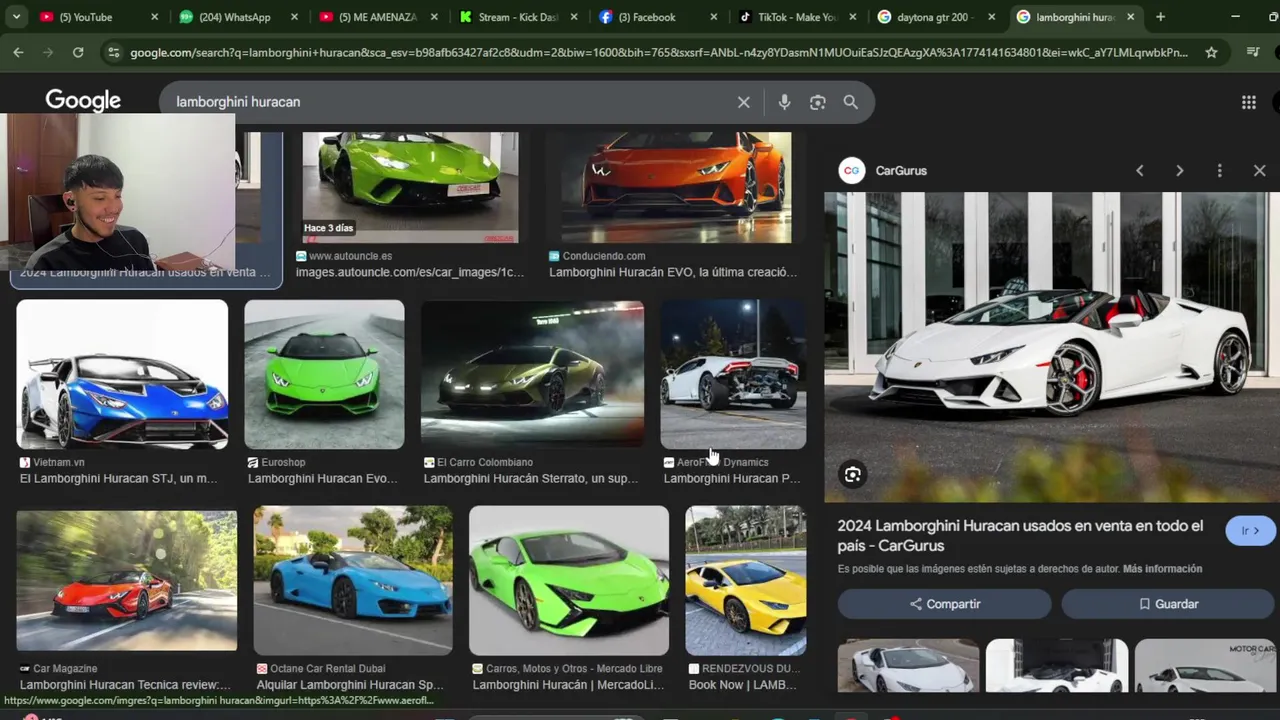This screenshot has height=720, width=1280.
Task: Switch to the Stream - Kick Dashboard tab
Action: point(516,17)
